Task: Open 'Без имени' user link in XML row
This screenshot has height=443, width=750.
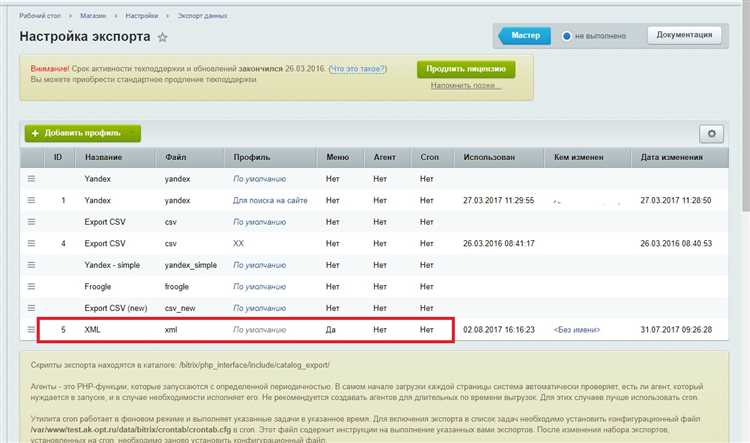Action: (x=576, y=330)
